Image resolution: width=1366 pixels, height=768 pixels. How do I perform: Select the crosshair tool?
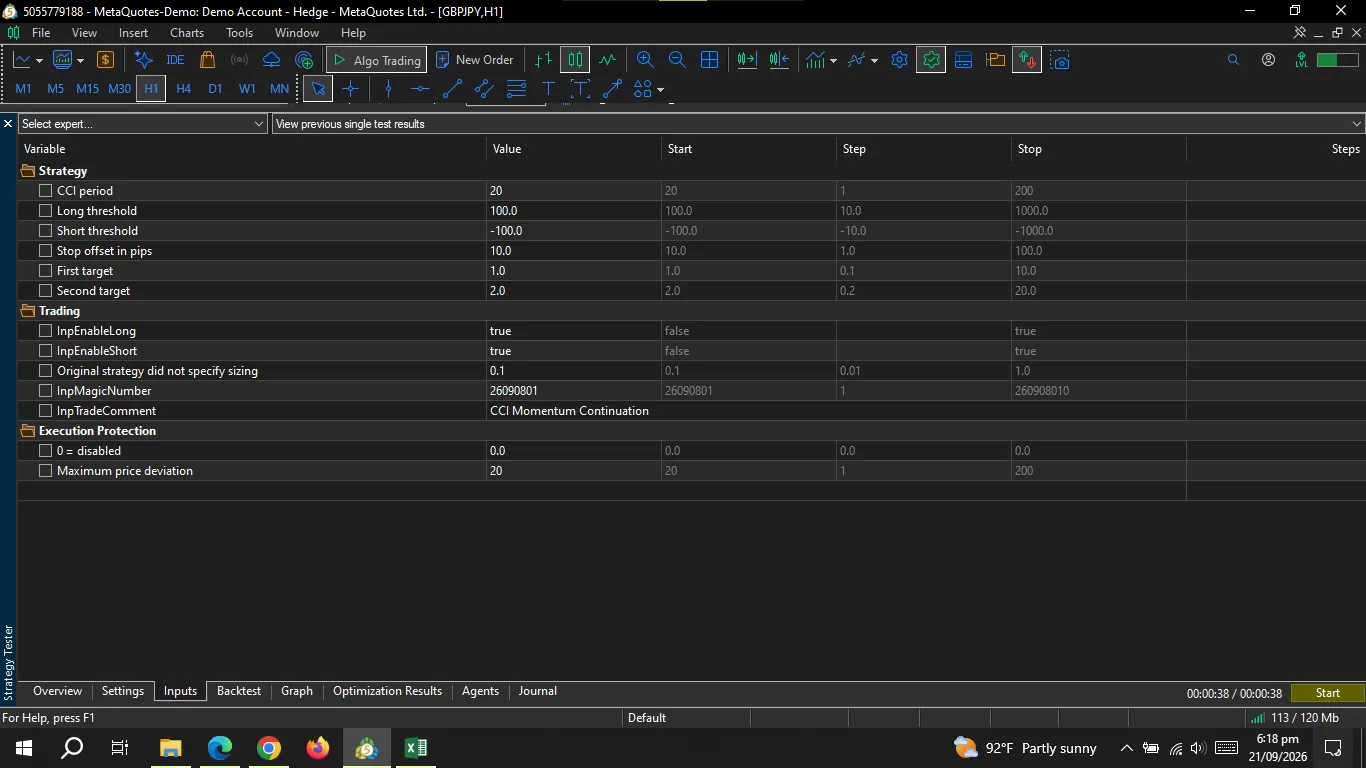350,89
